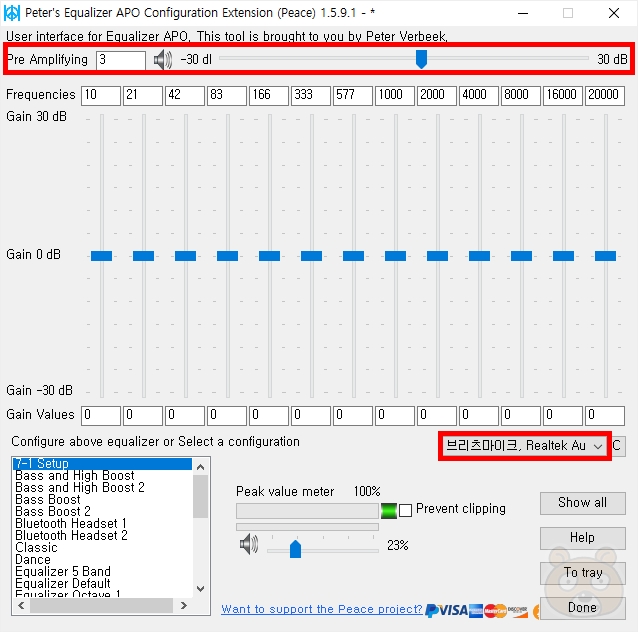Open the Want to support the Peace project link

(x=321, y=609)
